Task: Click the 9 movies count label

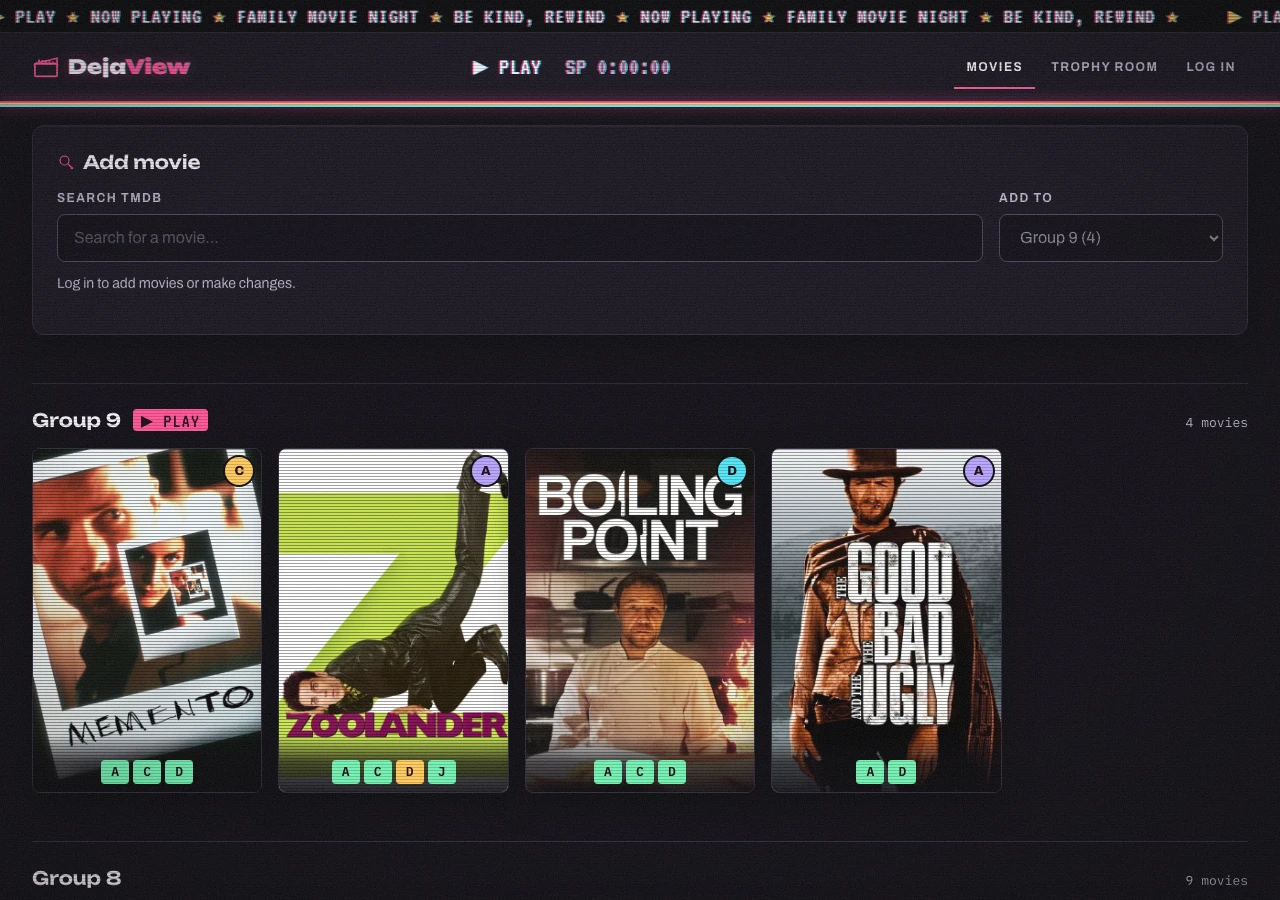Action: [x=1216, y=881]
